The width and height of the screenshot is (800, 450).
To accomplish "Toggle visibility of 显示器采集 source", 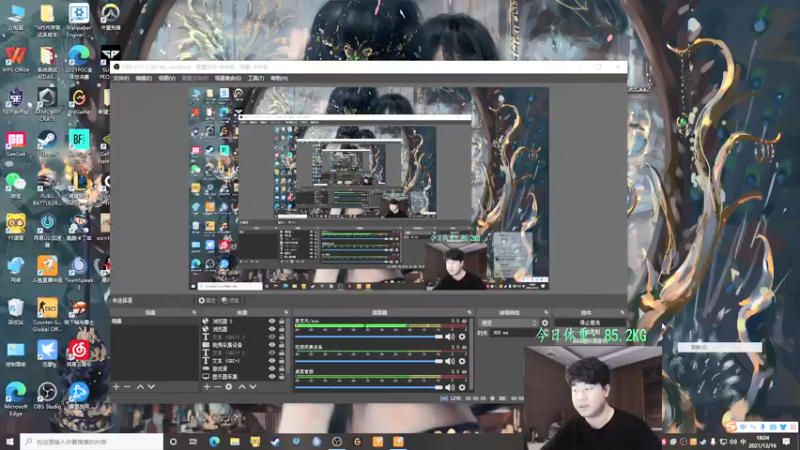I will 272,377.
